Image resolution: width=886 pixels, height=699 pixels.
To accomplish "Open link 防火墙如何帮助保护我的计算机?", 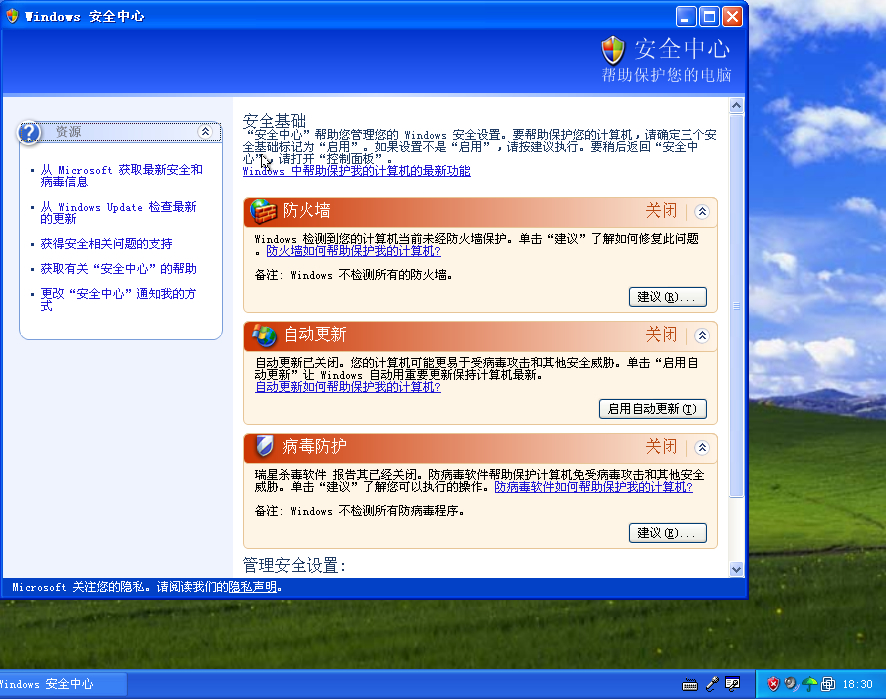I will [x=353, y=251].
